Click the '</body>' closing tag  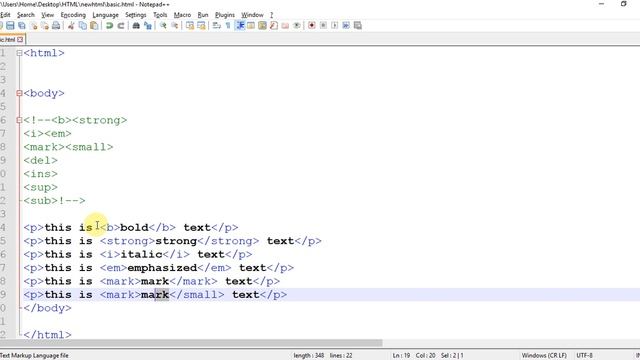(x=47, y=308)
